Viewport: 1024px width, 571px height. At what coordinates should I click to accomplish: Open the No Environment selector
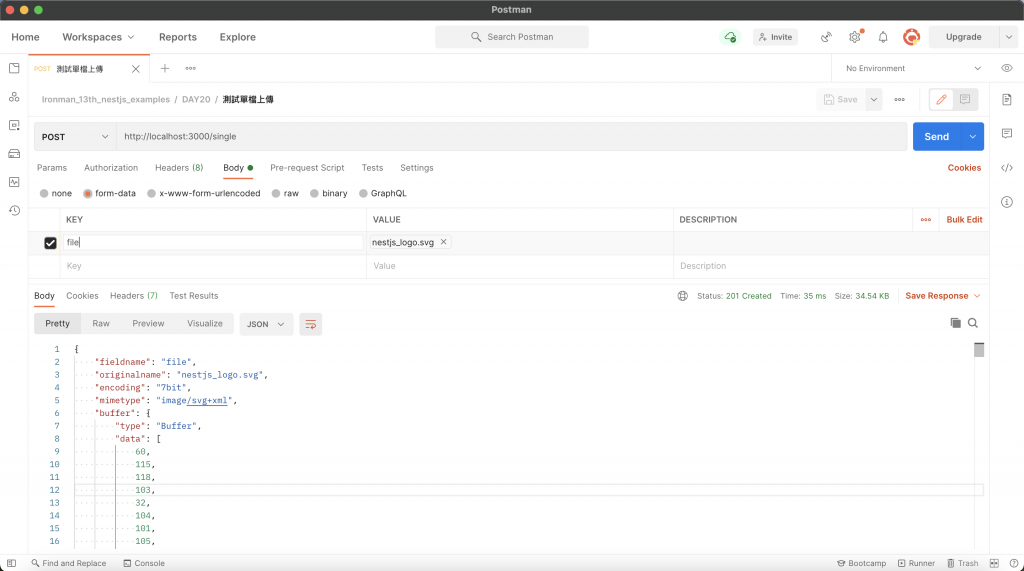coord(913,68)
